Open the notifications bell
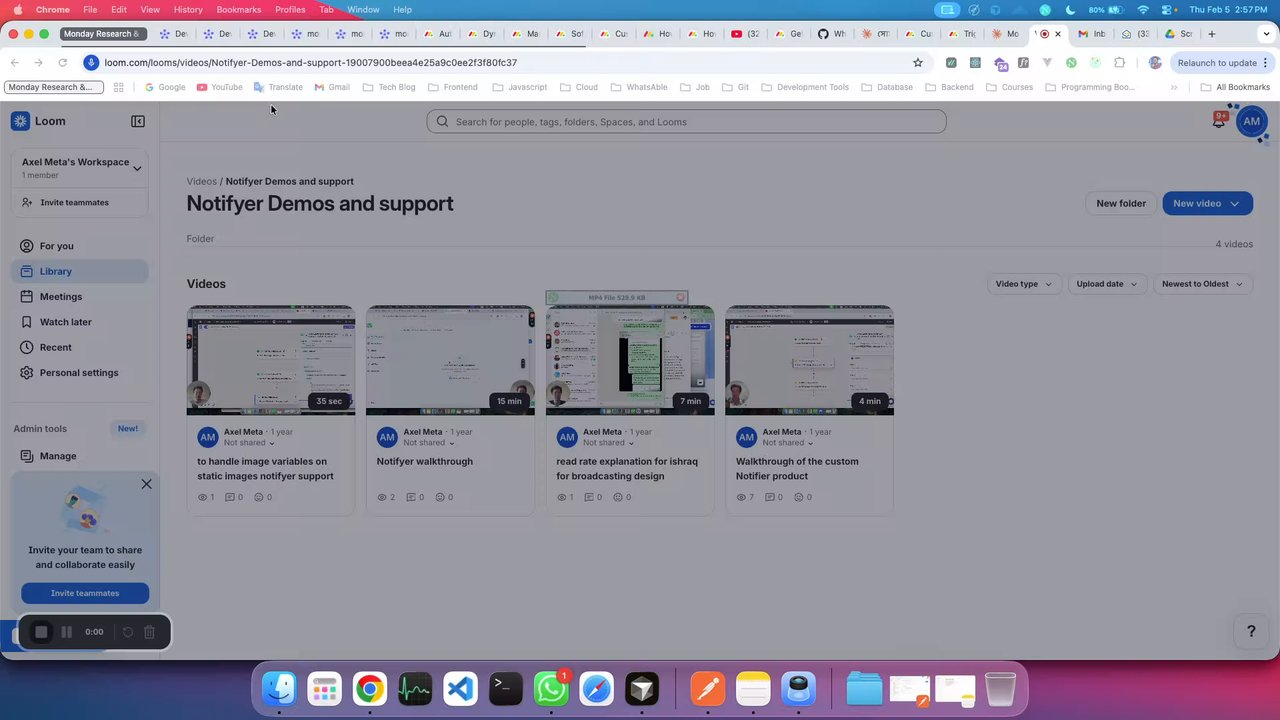Viewport: 1280px width, 720px height. point(1219,121)
